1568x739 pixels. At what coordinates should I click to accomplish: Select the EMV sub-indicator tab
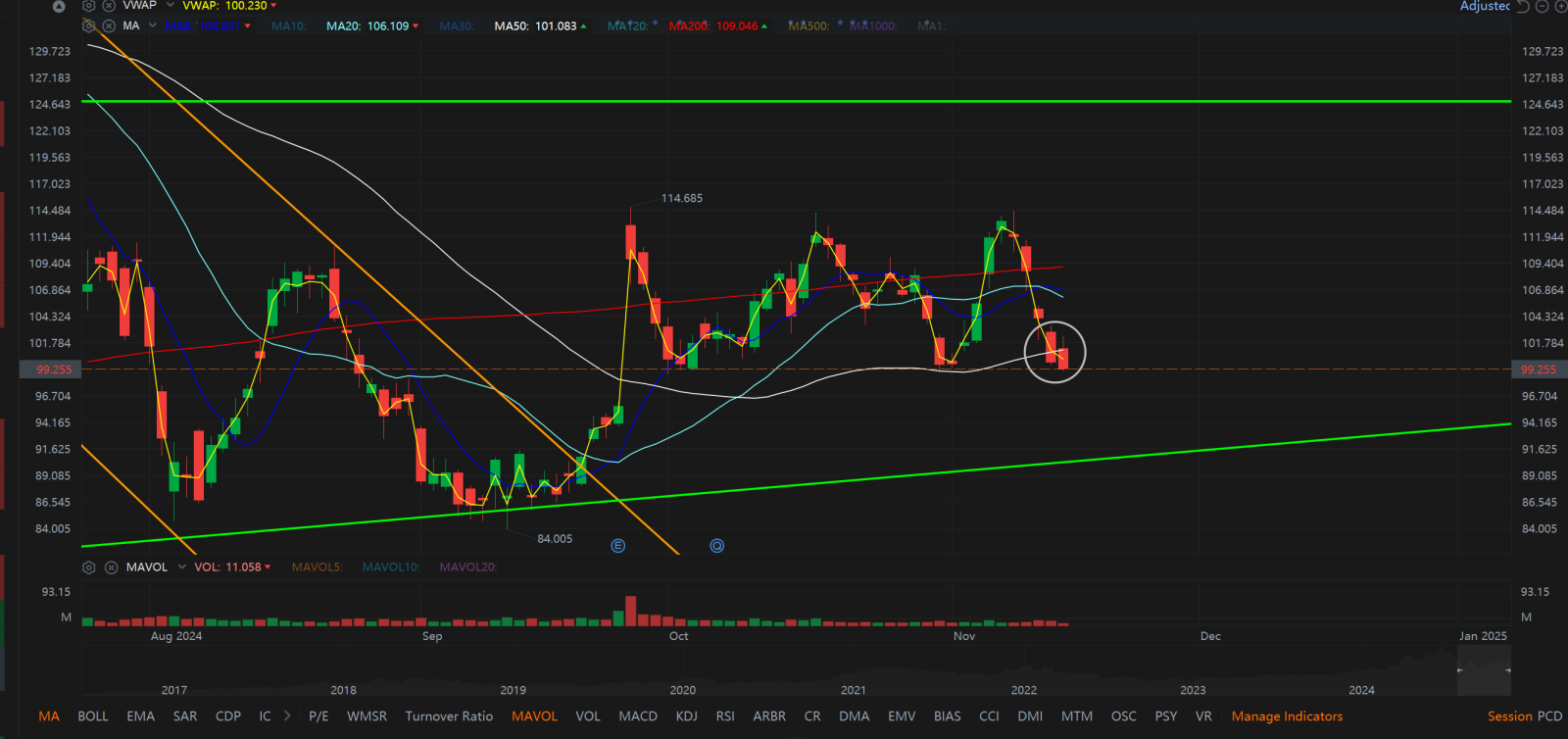(x=902, y=716)
